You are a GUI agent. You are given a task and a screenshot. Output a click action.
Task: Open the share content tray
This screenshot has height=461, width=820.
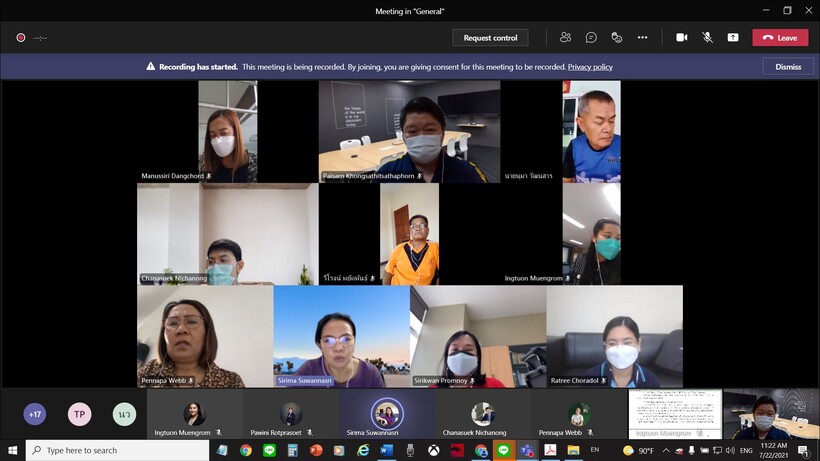coord(733,37)
